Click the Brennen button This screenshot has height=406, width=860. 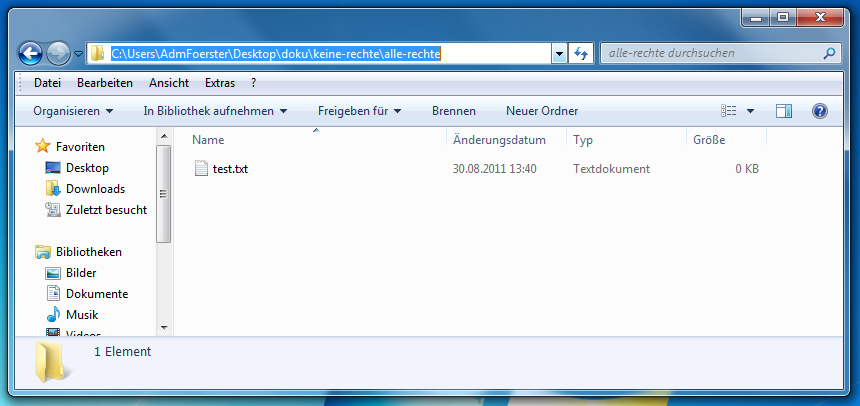[454, 111]
